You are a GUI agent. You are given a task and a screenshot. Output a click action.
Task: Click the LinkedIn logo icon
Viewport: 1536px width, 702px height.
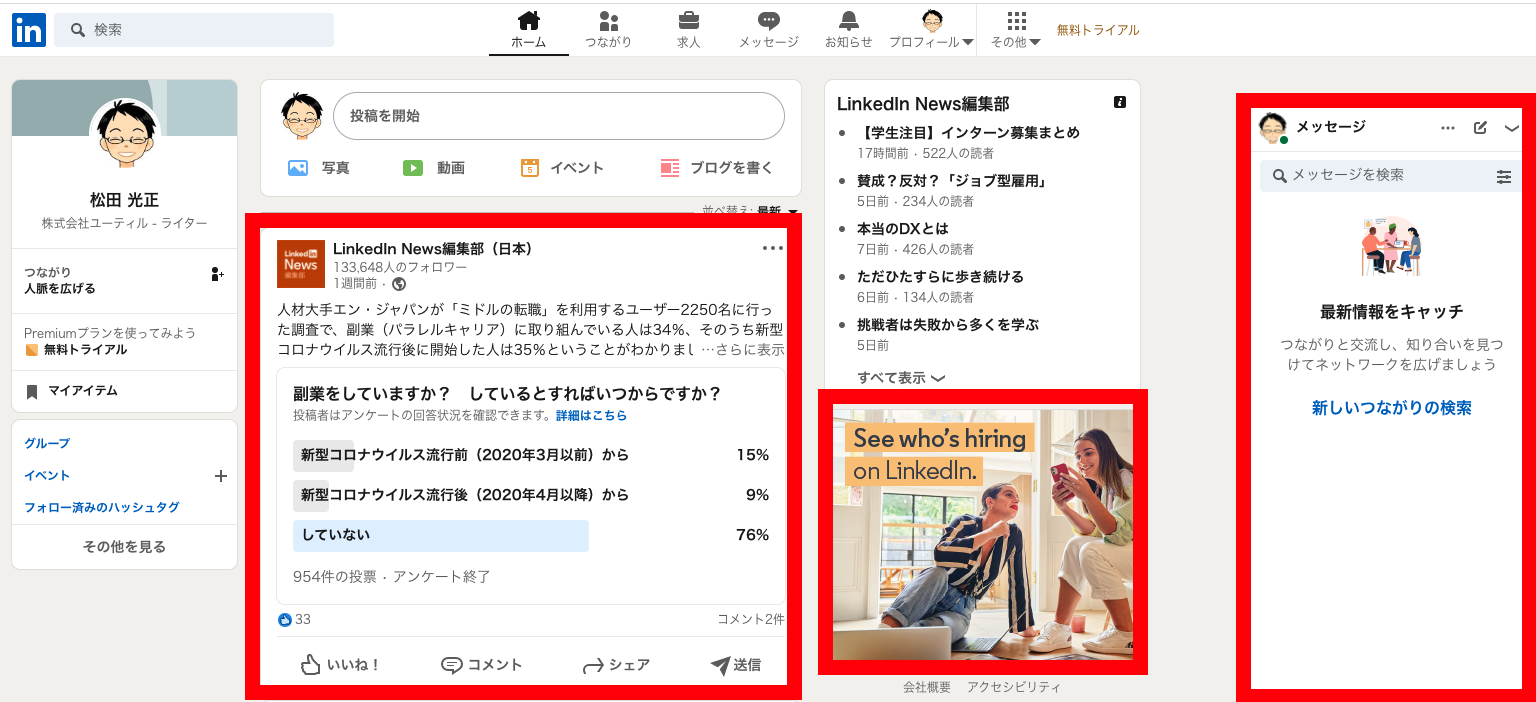click(x=29, y=30)
